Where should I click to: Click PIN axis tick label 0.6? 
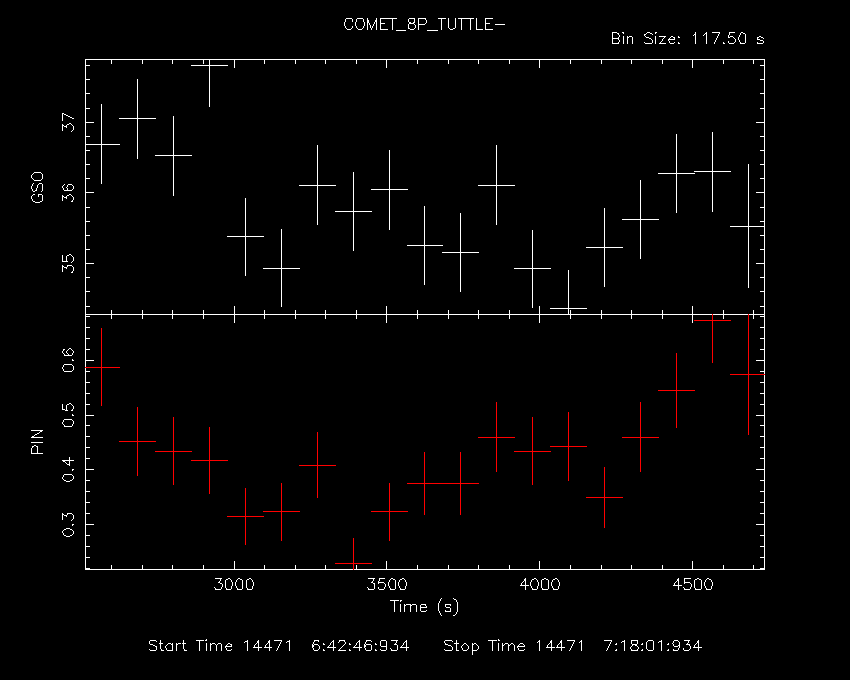[69, 360]
